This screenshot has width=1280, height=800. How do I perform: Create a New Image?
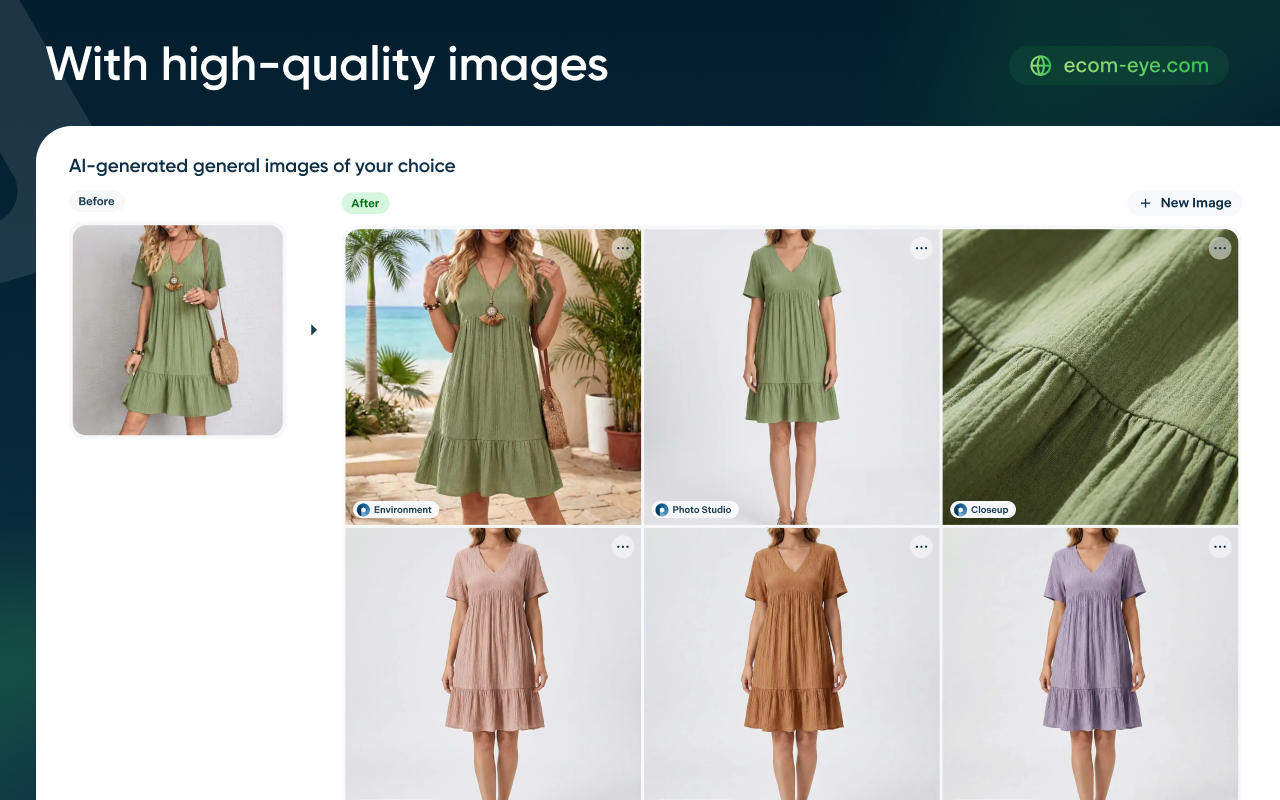click(1184, 203)
